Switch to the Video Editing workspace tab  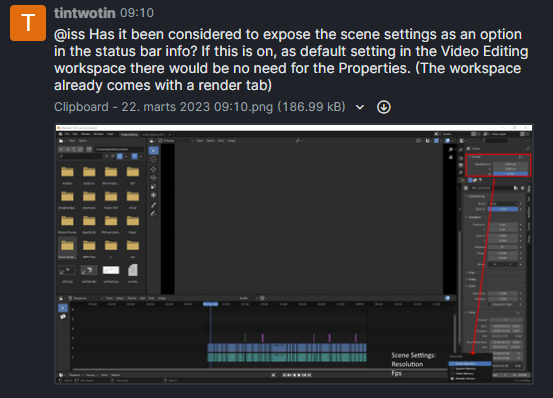pos(129,135)
